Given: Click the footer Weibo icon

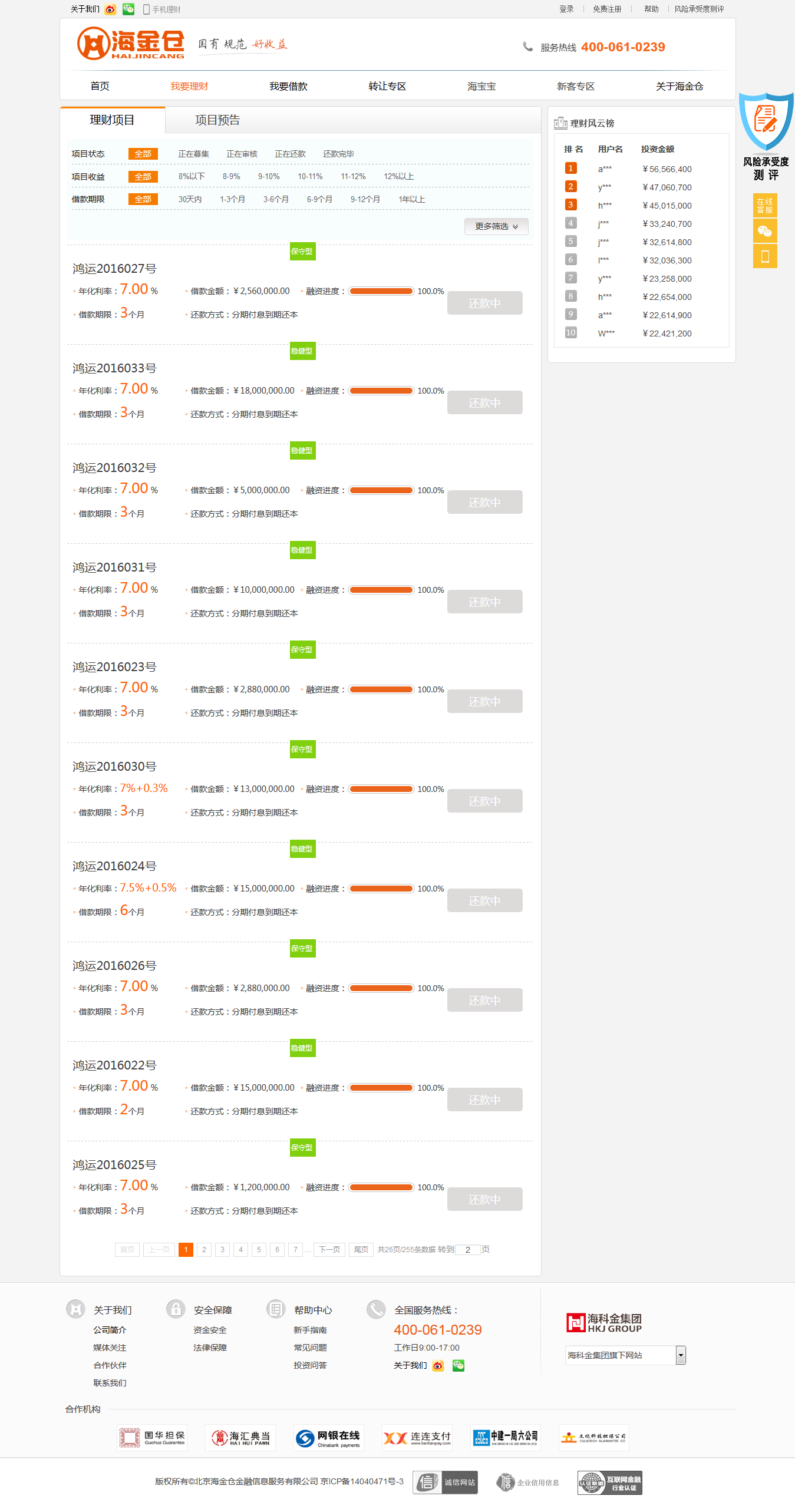Looking at the screenshot, I should (438, 1366).
